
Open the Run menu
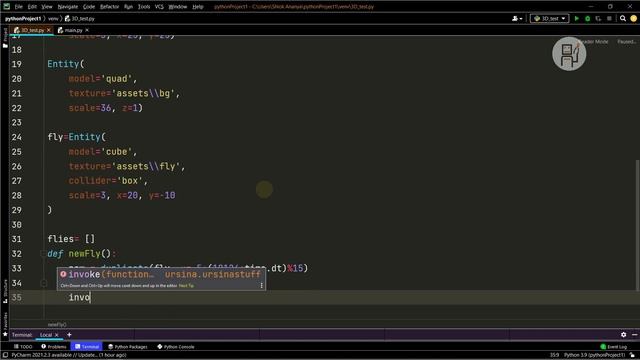(128, 7)
